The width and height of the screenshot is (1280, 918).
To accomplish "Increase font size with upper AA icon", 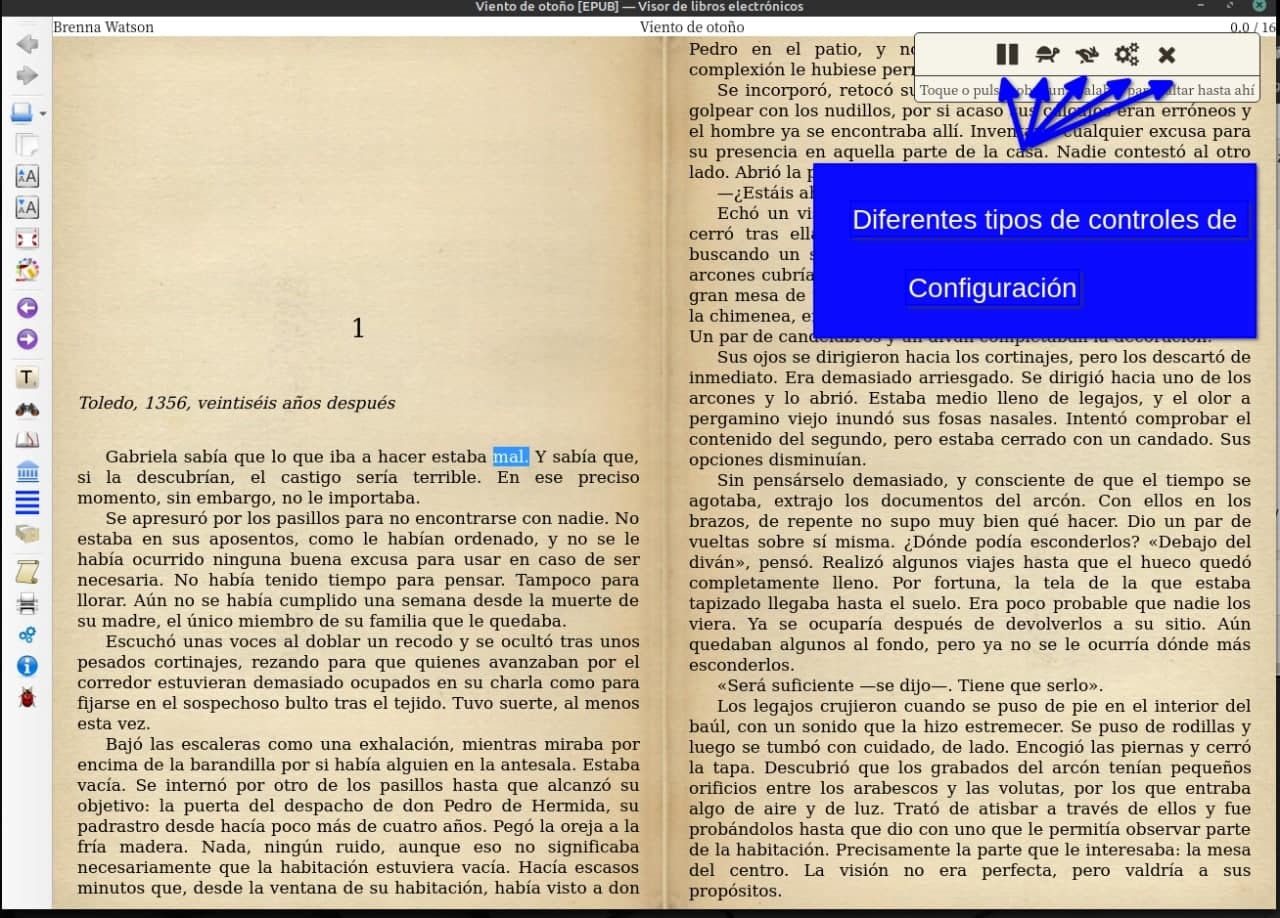I will point(27,177).
